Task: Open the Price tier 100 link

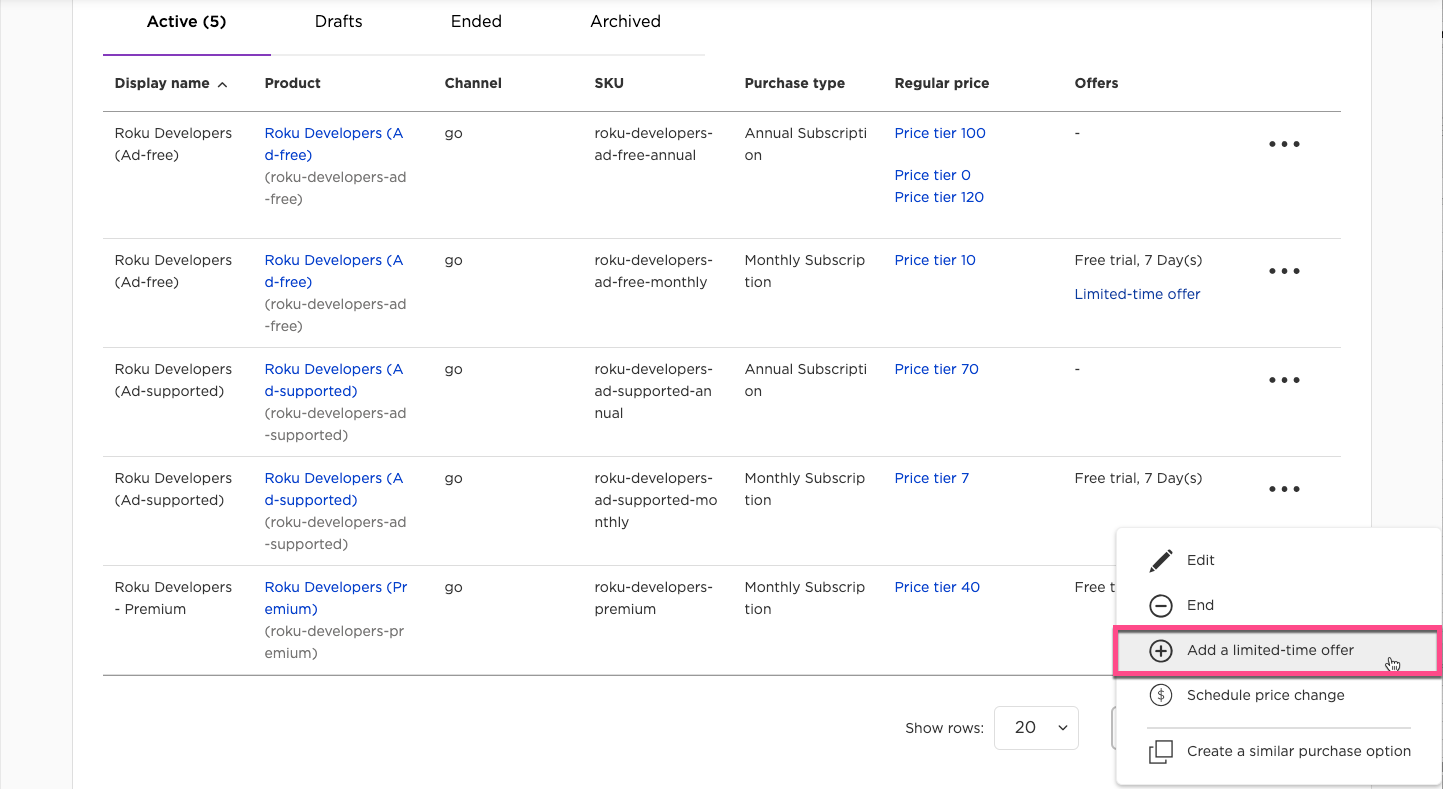Action: (x=939, y=133)
